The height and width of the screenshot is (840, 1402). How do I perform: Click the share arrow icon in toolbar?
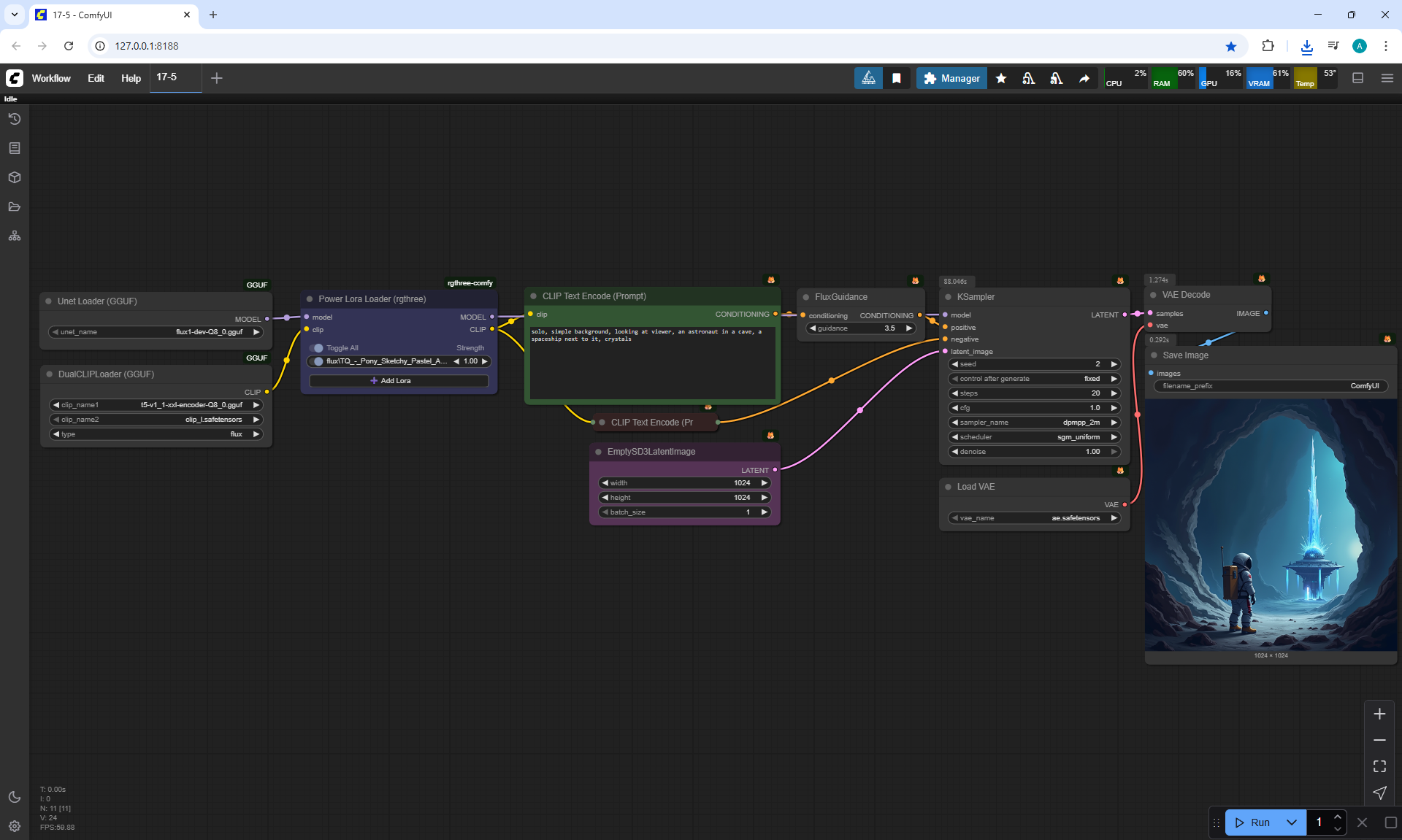pos(1084,78)
